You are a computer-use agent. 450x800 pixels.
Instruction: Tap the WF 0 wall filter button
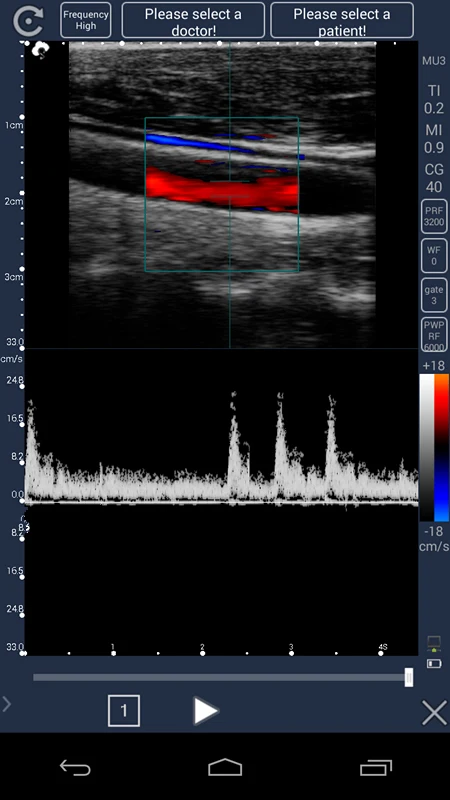pyautogui.click(x=434, y=256)
